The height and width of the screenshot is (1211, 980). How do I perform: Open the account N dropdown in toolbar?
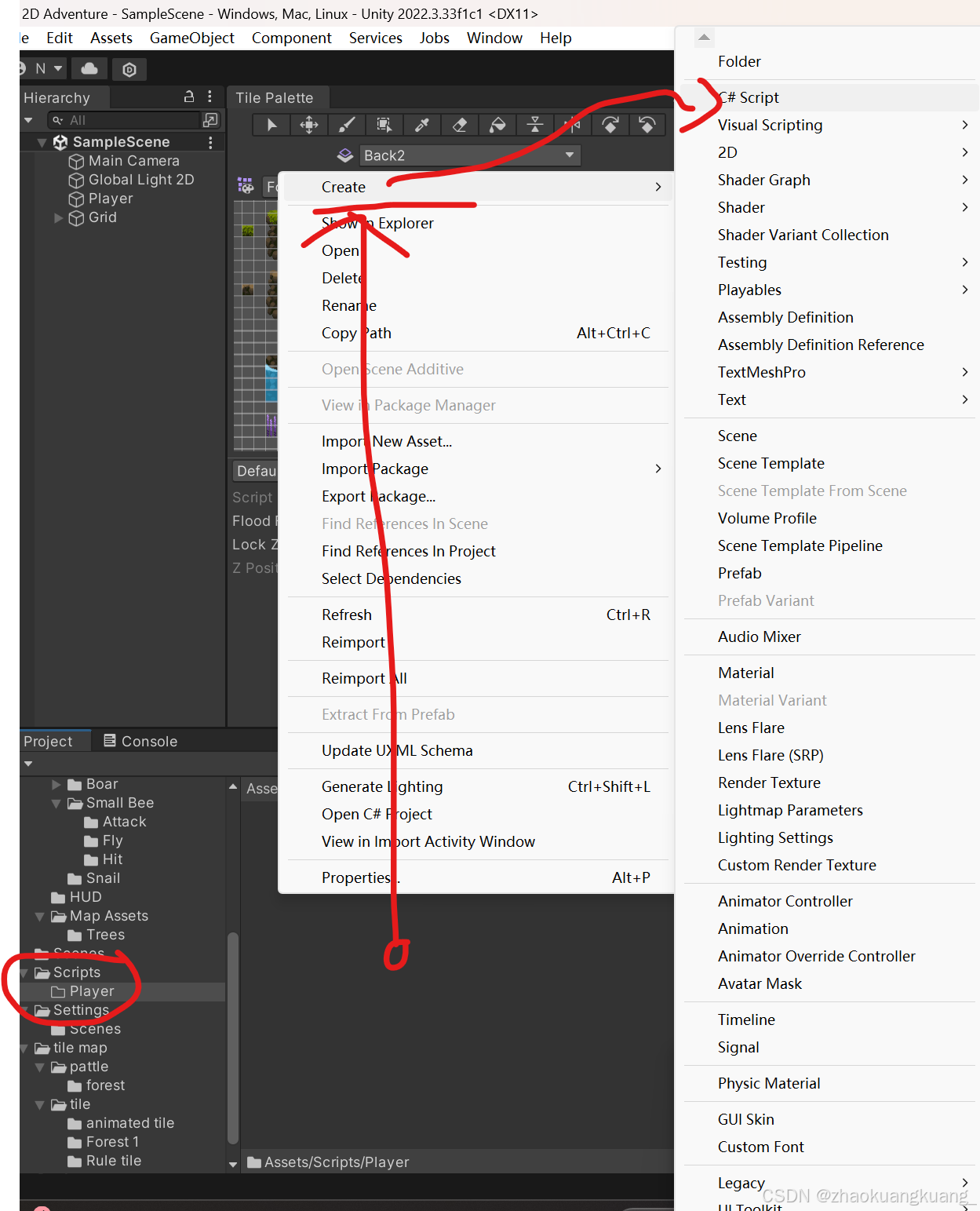[48, 69]
